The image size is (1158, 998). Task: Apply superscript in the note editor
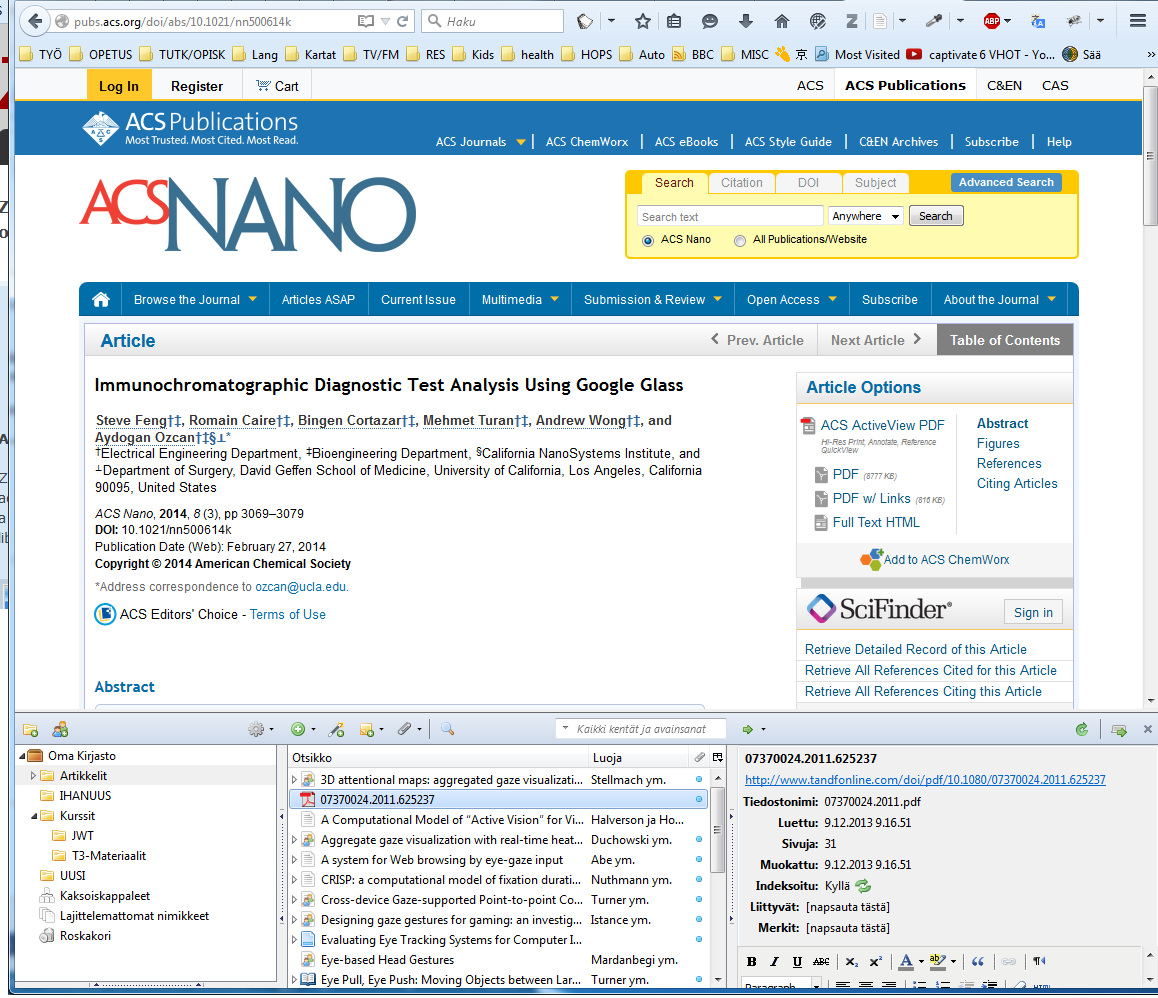coord(876,961)
